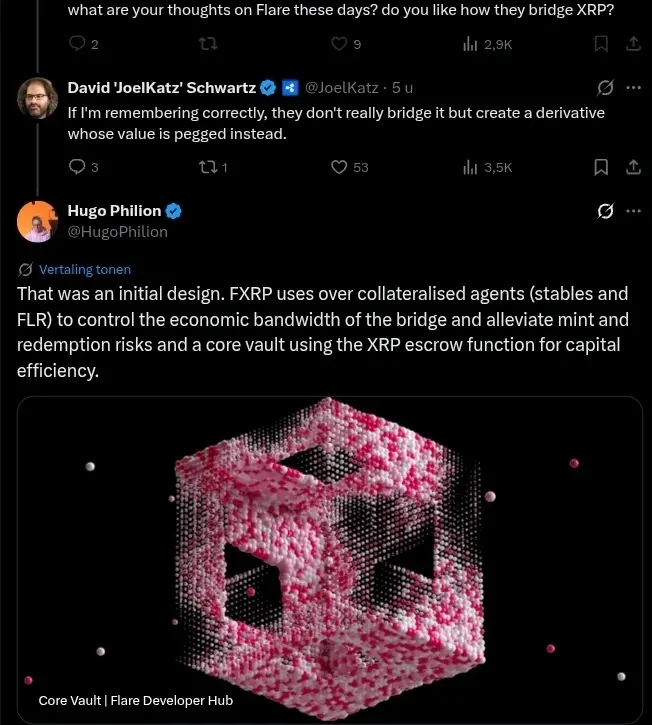Repost the top tweet about Flare
The width and height of the screenshot is (652, 725).
coord(208,44)
